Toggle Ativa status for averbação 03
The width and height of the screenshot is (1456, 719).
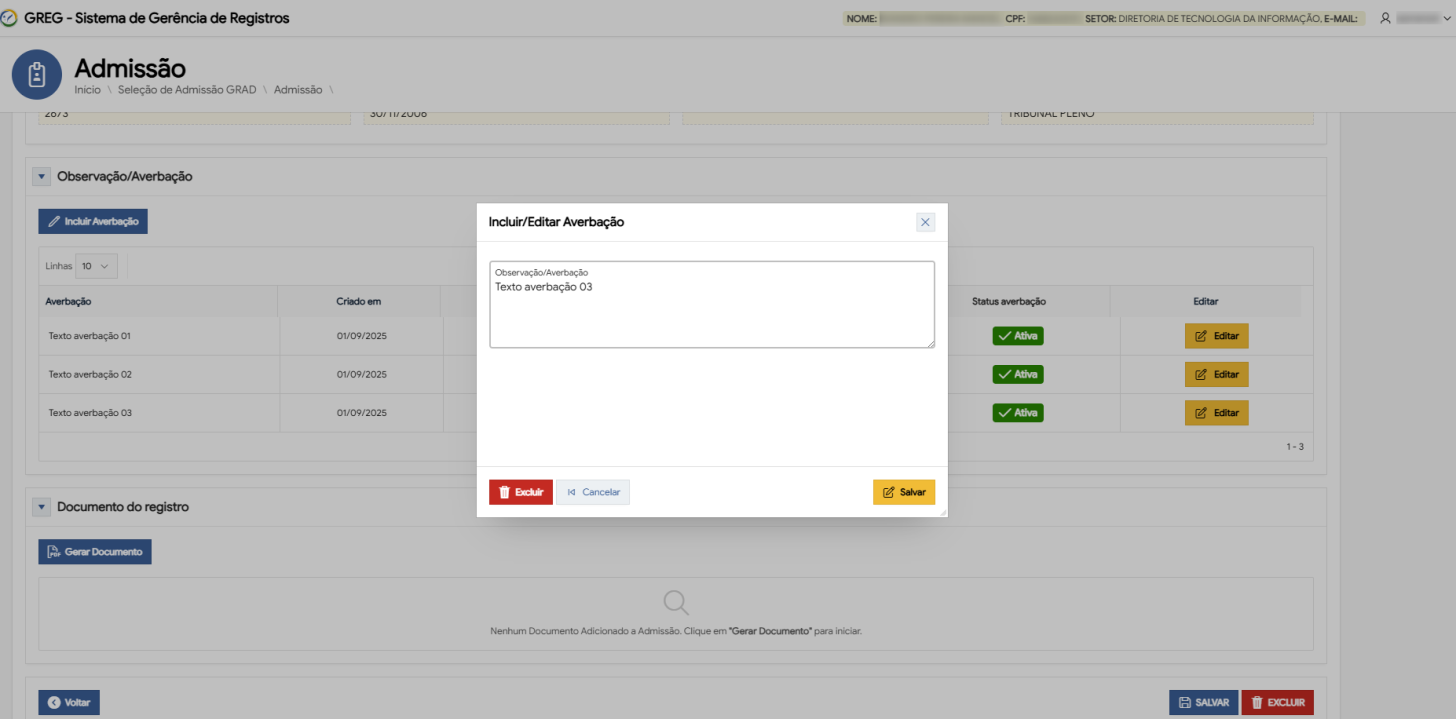tap(1017, 412)
